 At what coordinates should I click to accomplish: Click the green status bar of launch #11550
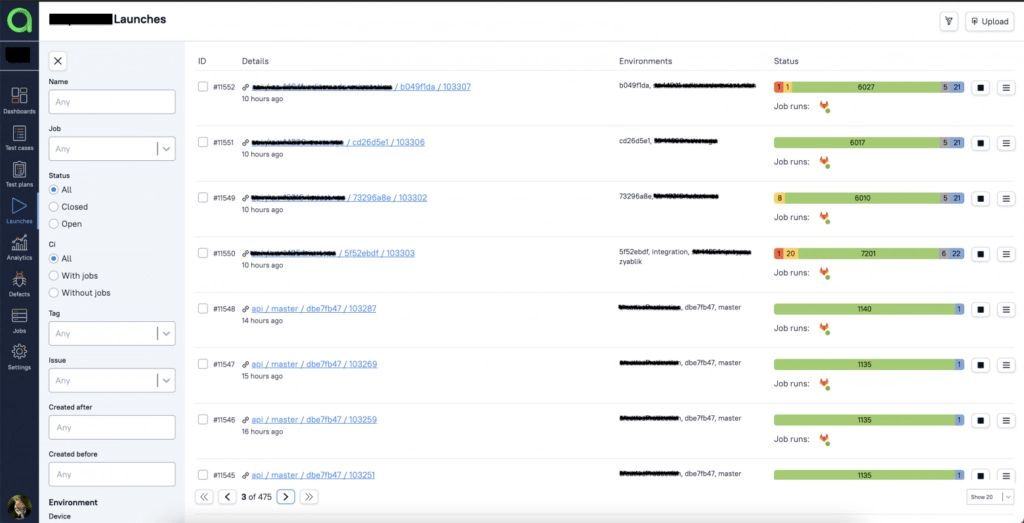click(866, 254)
